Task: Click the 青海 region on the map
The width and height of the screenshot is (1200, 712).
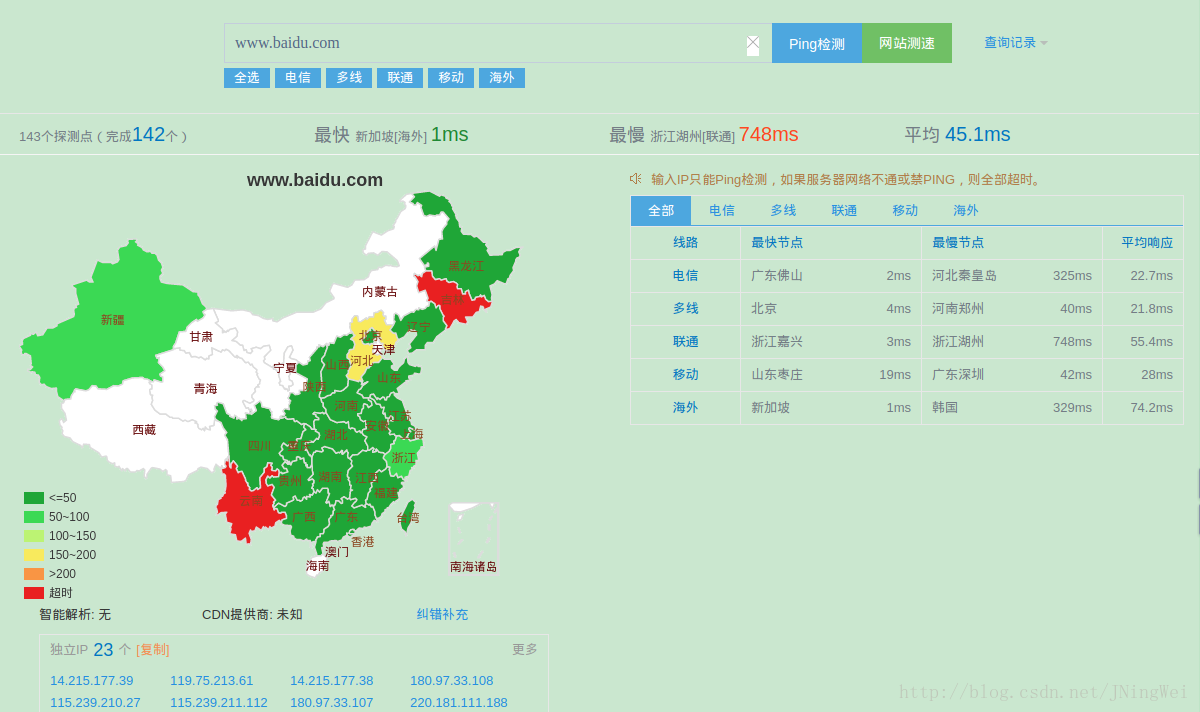Action: pyautogui.click(x=205, y=389)
